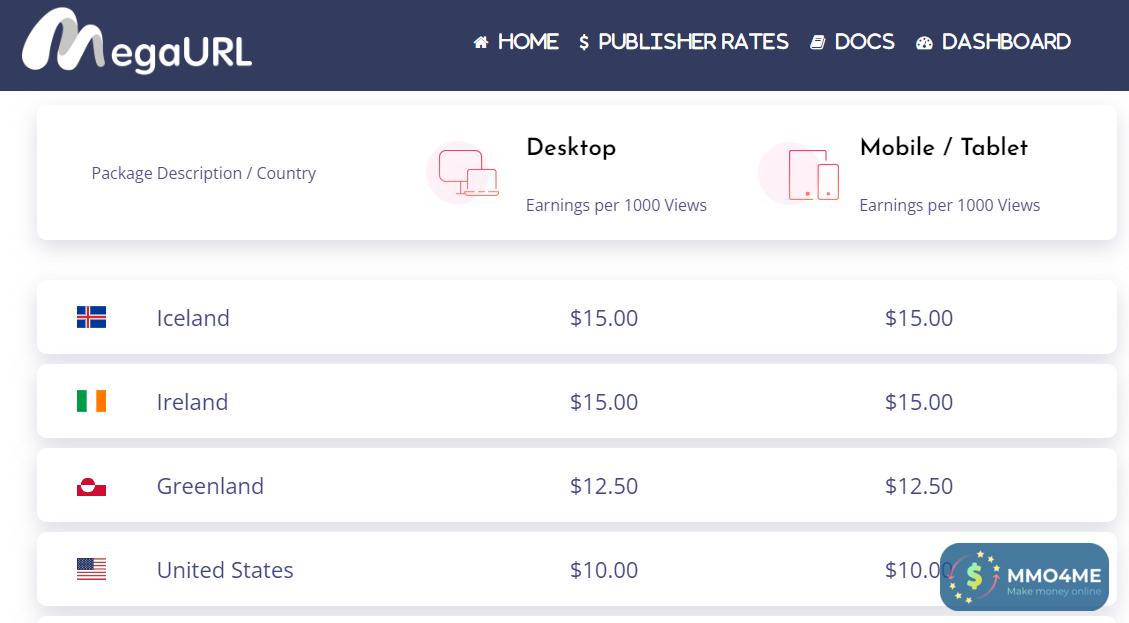
Task: Click the Desktop column heading
Action: tap(571, 148)
